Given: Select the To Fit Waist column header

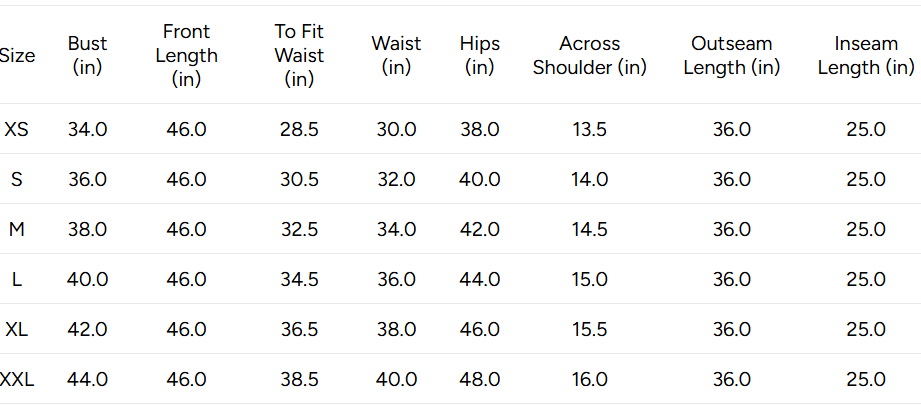Looking at the screenshot, I should click(299, 56).
